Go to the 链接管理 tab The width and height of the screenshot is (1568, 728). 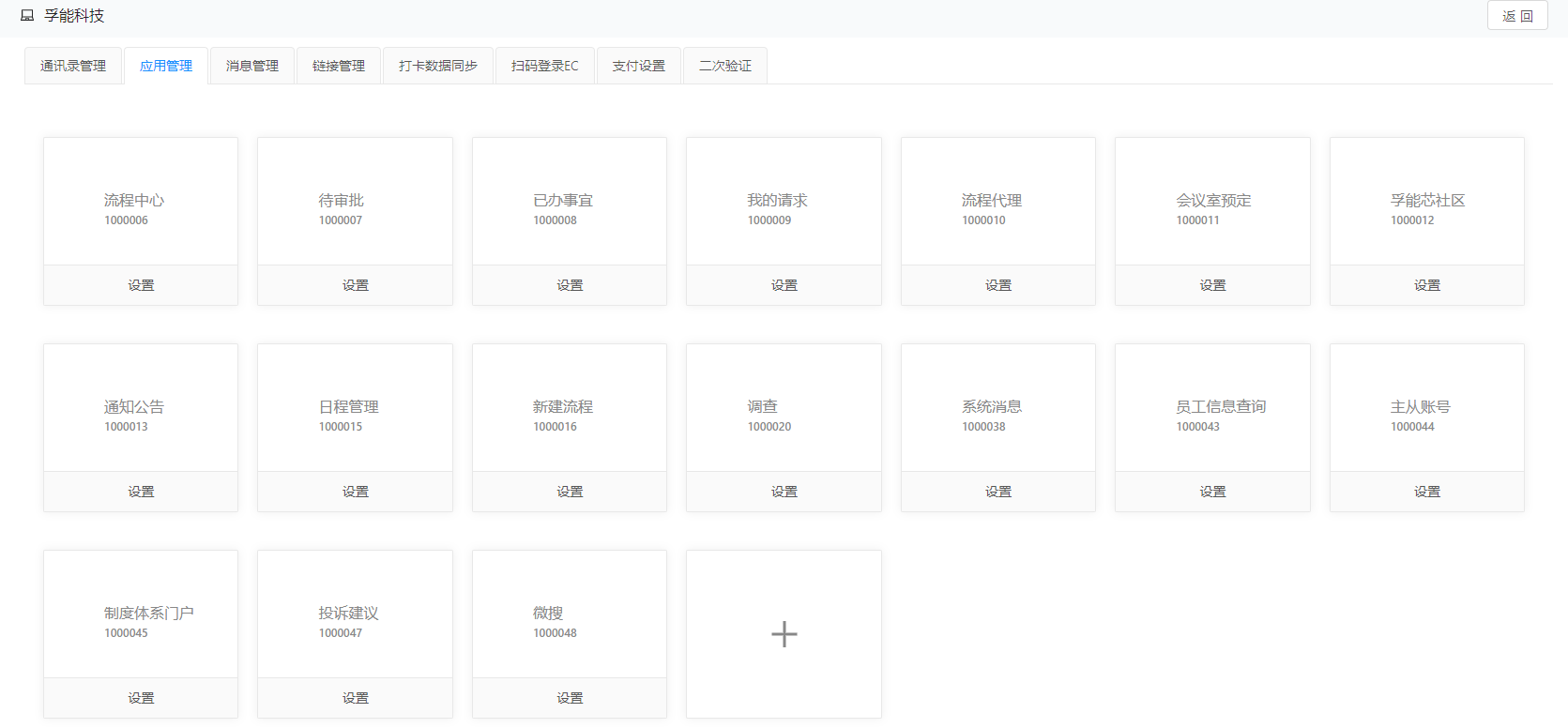pyautogui.click(x=339, y=66)
